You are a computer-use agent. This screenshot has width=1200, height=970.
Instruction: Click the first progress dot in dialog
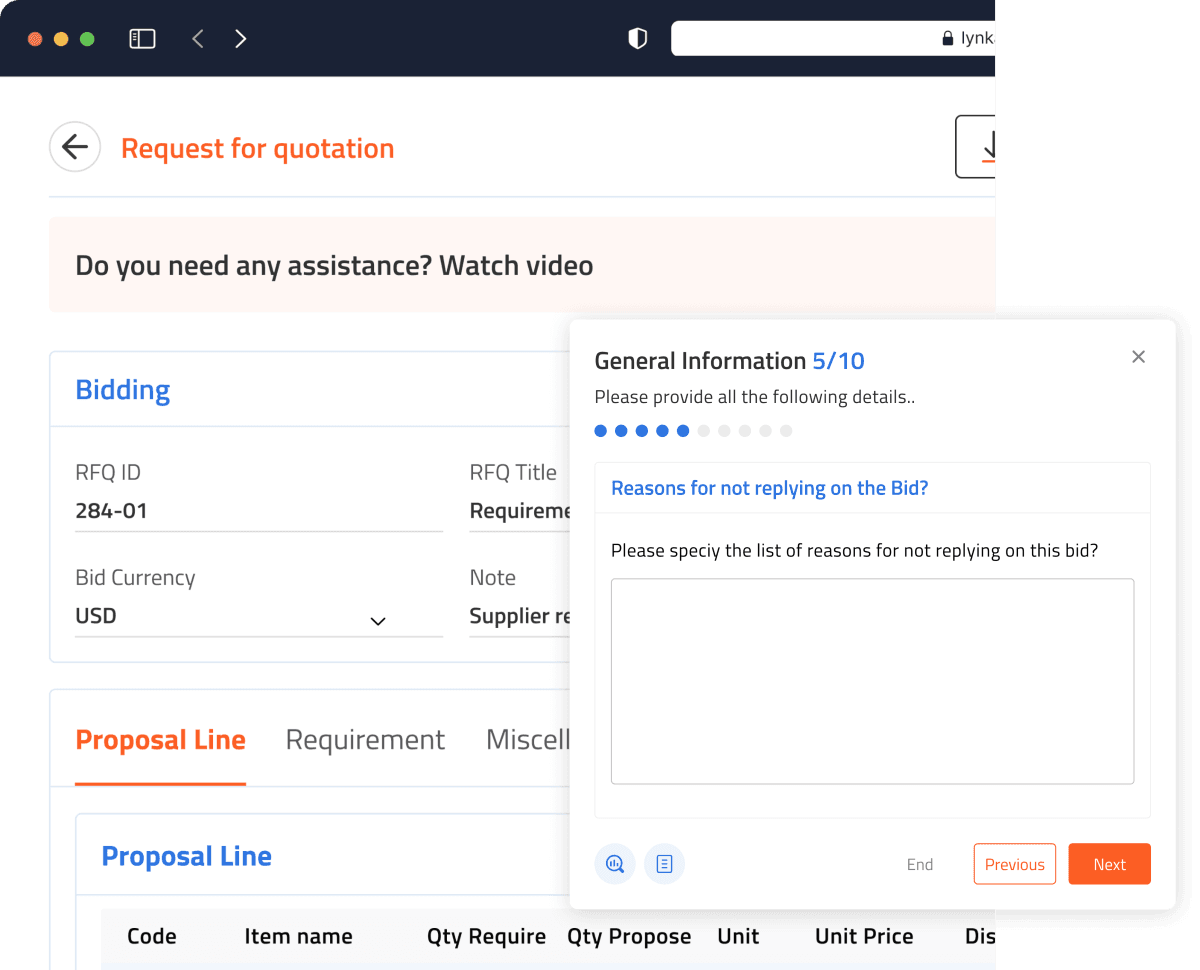(601, 431)
